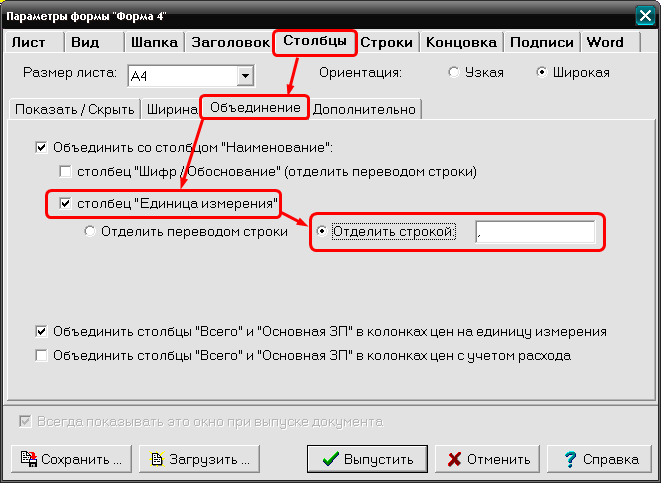Select the Объединение sub-tab
Image resolution: width=661 pixels, height=483 pixels.
pos(255,107)
